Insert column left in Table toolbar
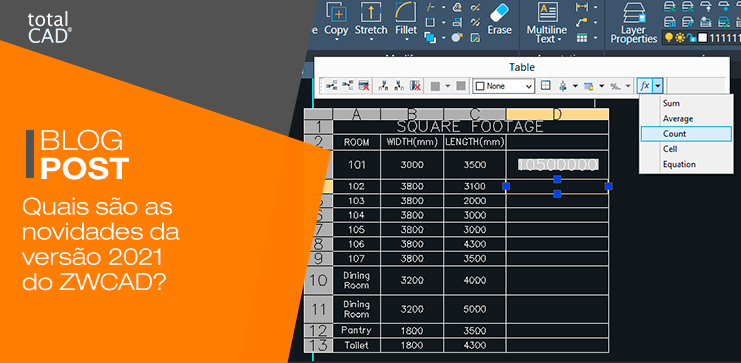The height and width of the screenshot is (363, 741). [383, 86]
